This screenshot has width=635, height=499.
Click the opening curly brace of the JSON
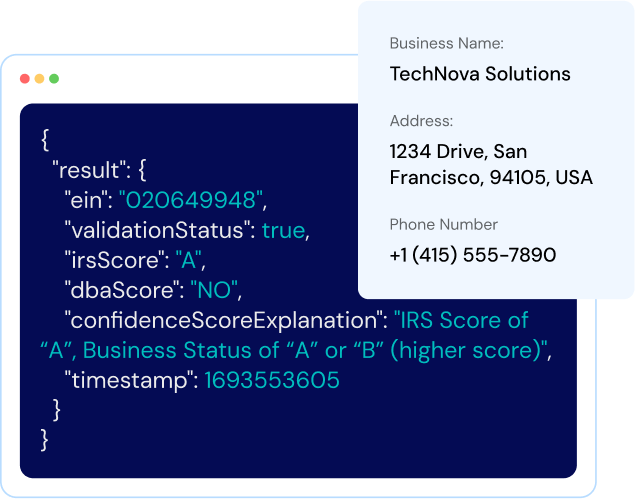(45, 140)
